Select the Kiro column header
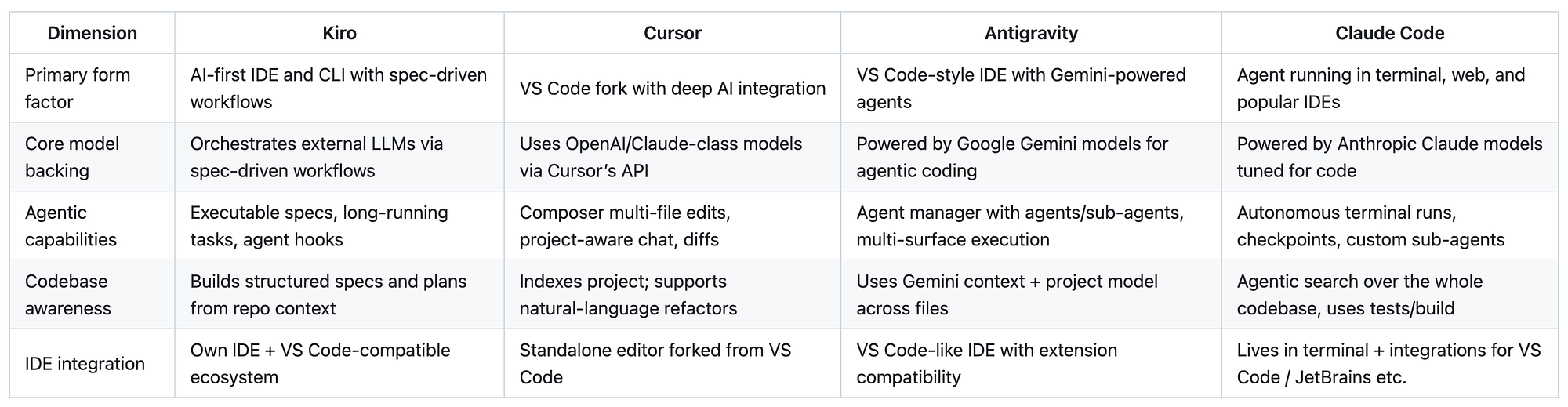This screenshot has width=1568, height=407. click(339, 33)
